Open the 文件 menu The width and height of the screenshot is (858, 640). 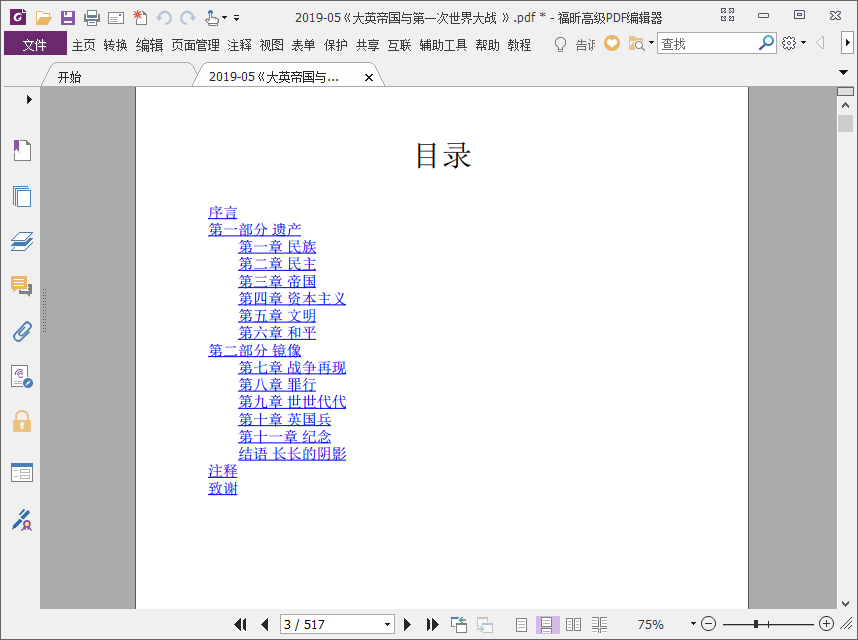35,44
